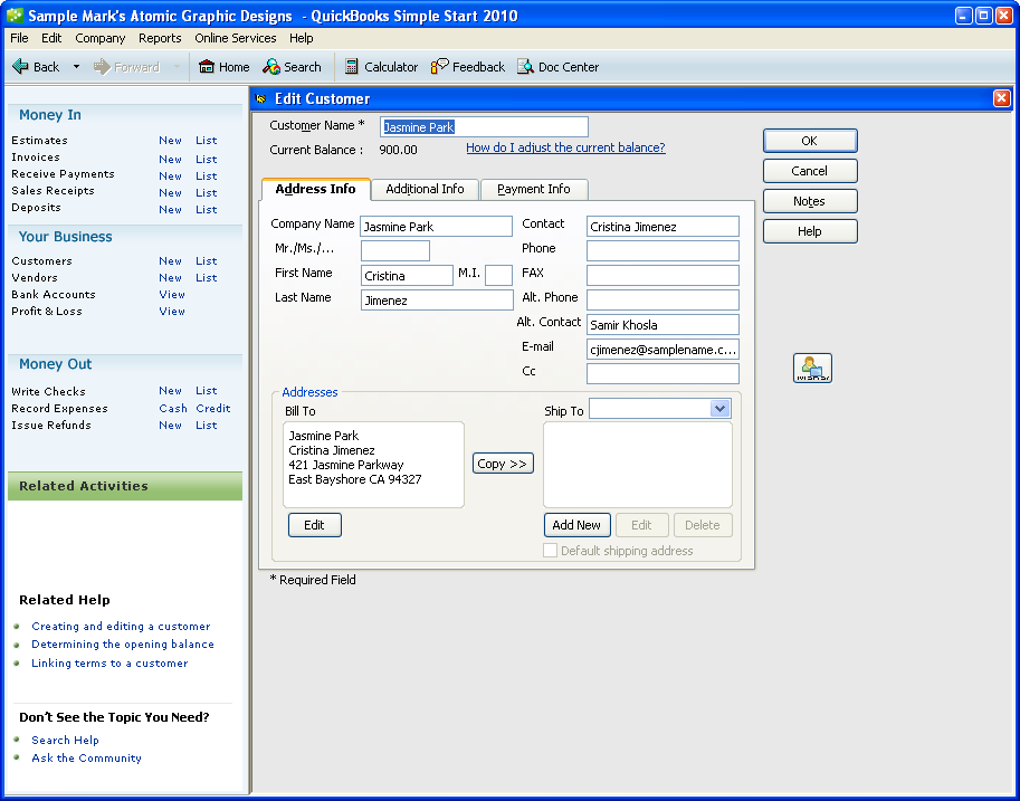Check the Default shipping address checkbox
Screen dimensions: 1020x801
pos(550,550)
